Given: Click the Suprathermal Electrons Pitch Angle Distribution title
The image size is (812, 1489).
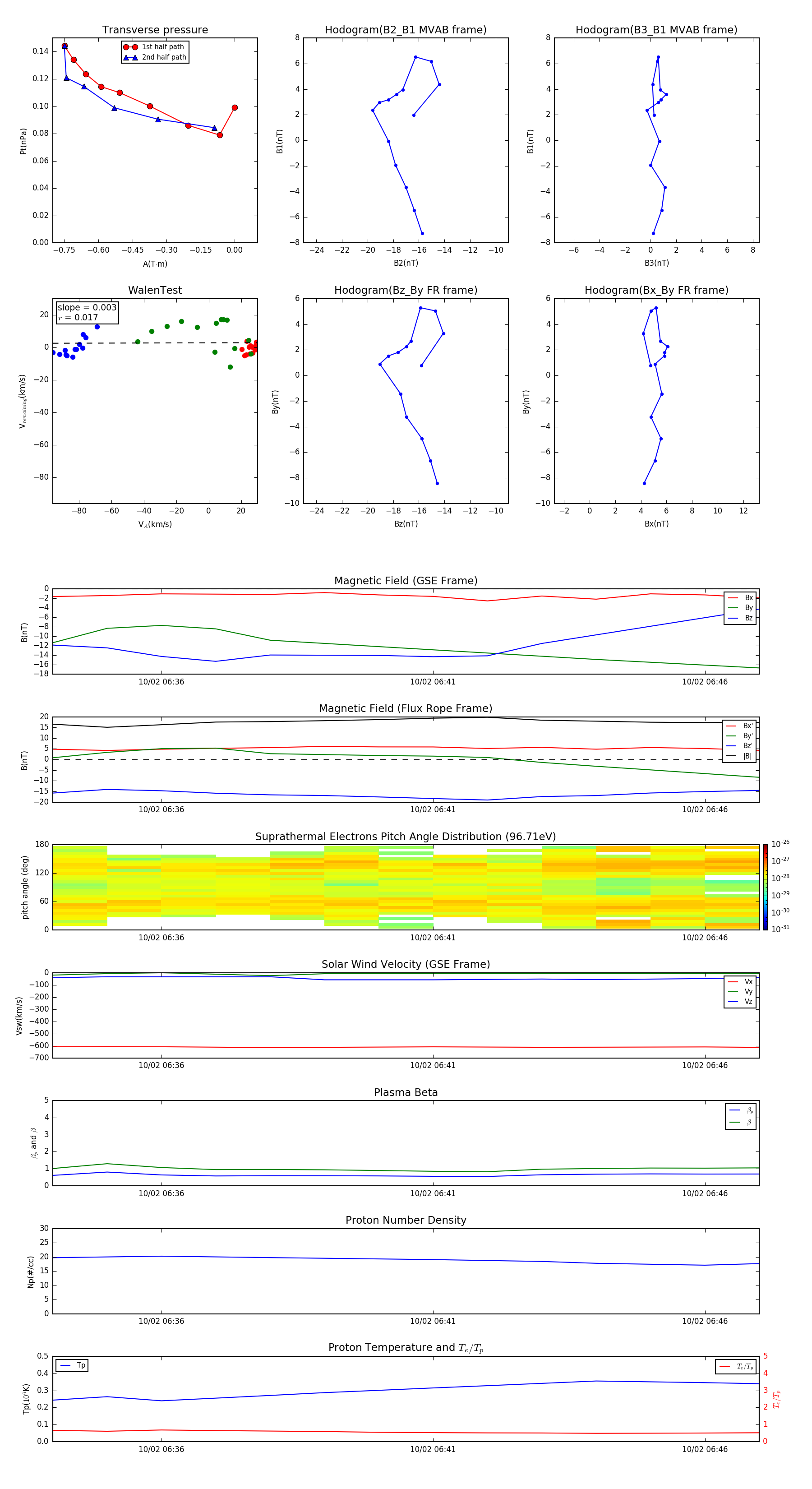Looking at the screenshot, I should pyautogui.click(x=406, y=837).
